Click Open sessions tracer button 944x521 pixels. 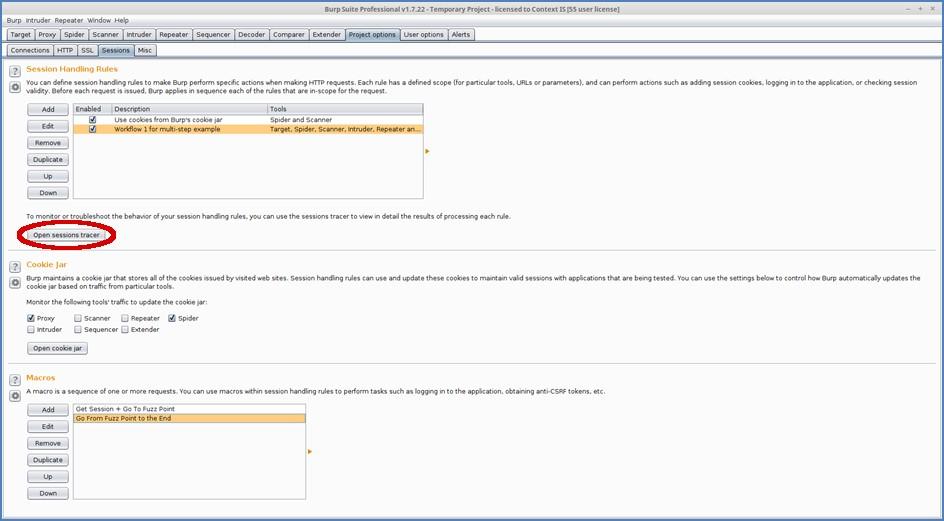(66, 235)
